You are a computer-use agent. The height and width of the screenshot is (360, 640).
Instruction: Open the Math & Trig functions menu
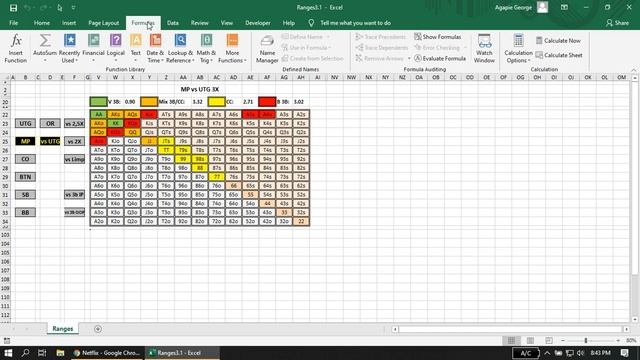(x=206, y=48)
